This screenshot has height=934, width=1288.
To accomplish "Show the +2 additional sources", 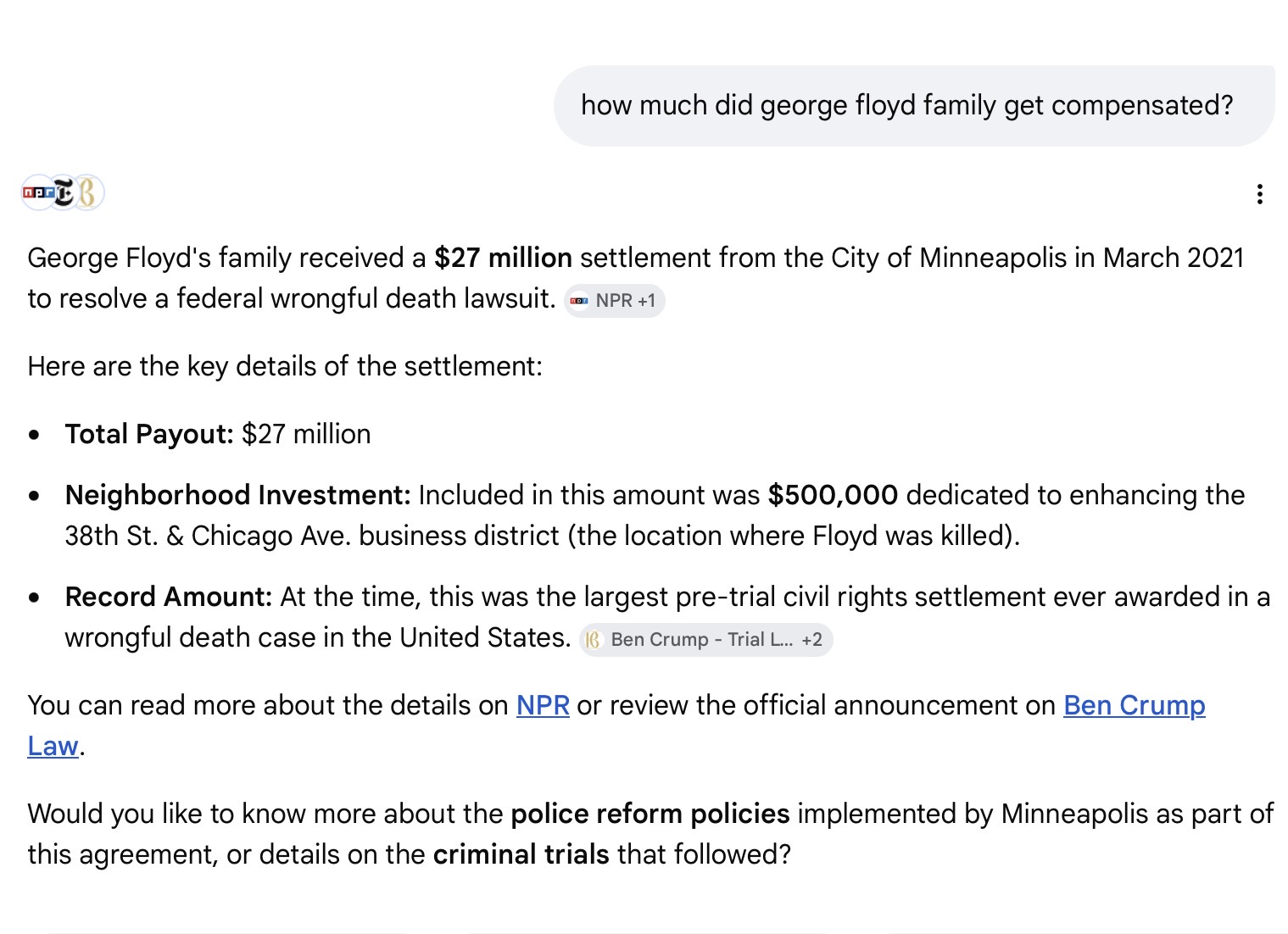I will [811, 640].
